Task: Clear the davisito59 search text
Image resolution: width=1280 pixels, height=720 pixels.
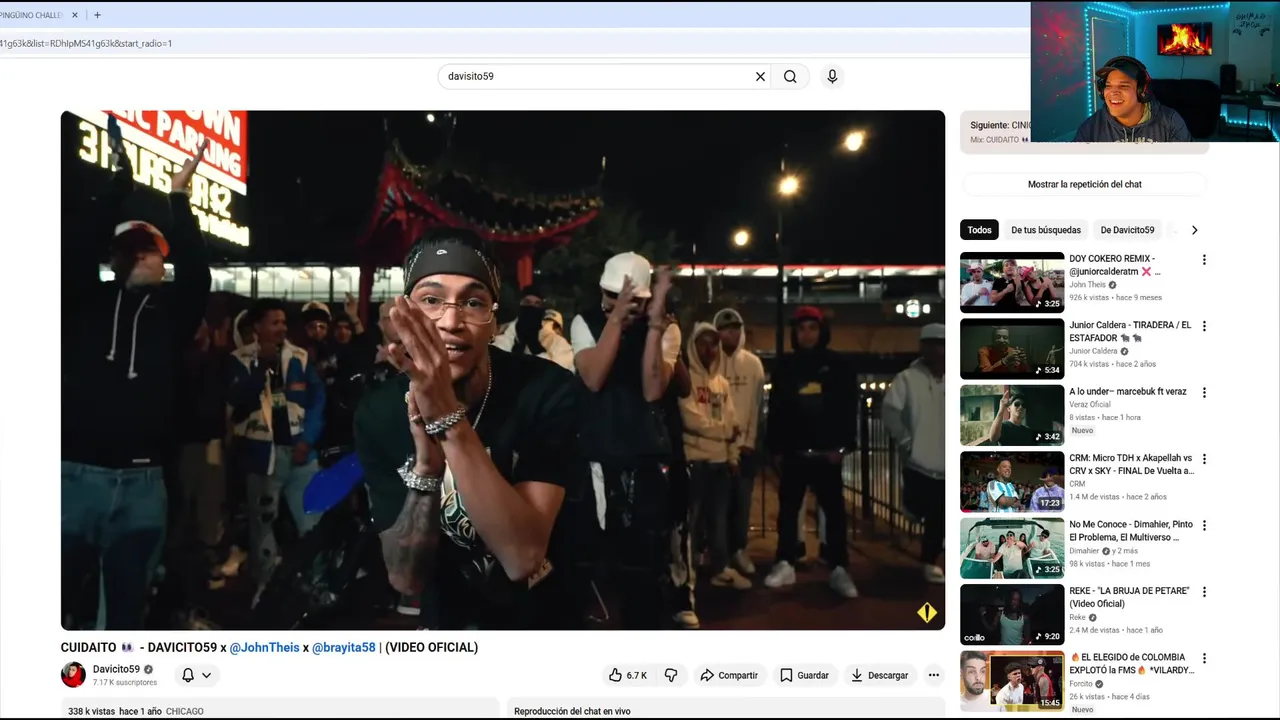Action: 760,77
